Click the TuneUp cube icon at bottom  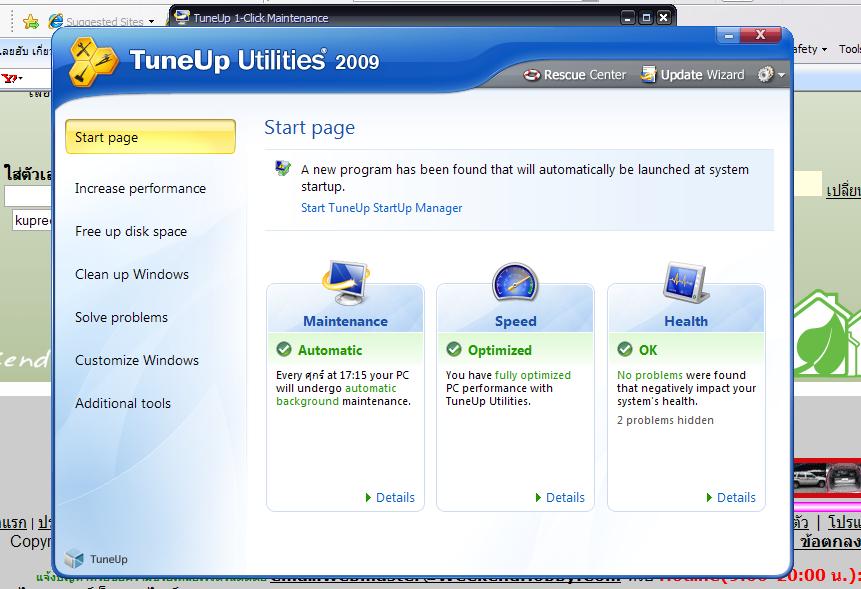[74, 559]
